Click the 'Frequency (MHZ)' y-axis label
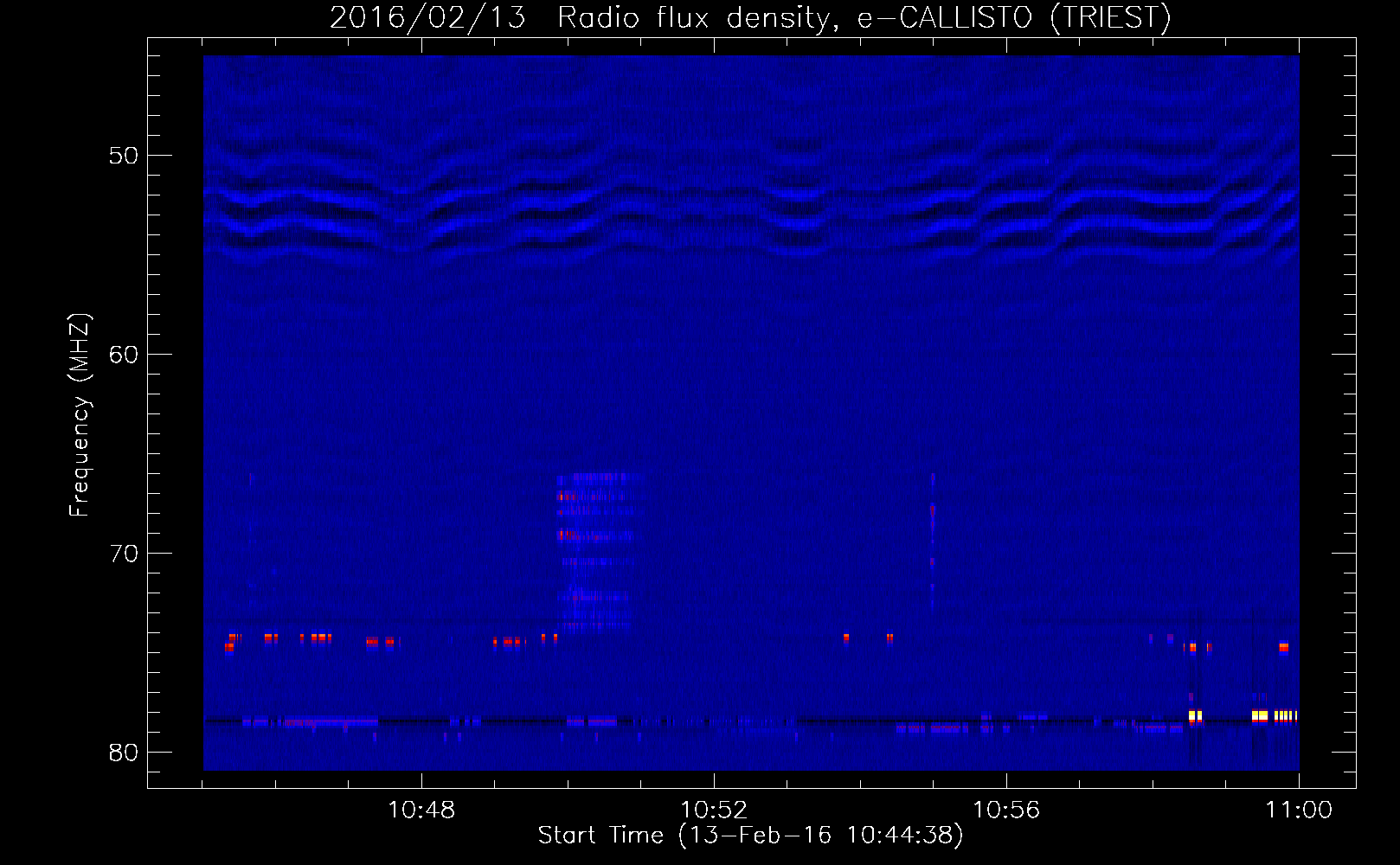The image size is (1400, 865). point(80,415)
